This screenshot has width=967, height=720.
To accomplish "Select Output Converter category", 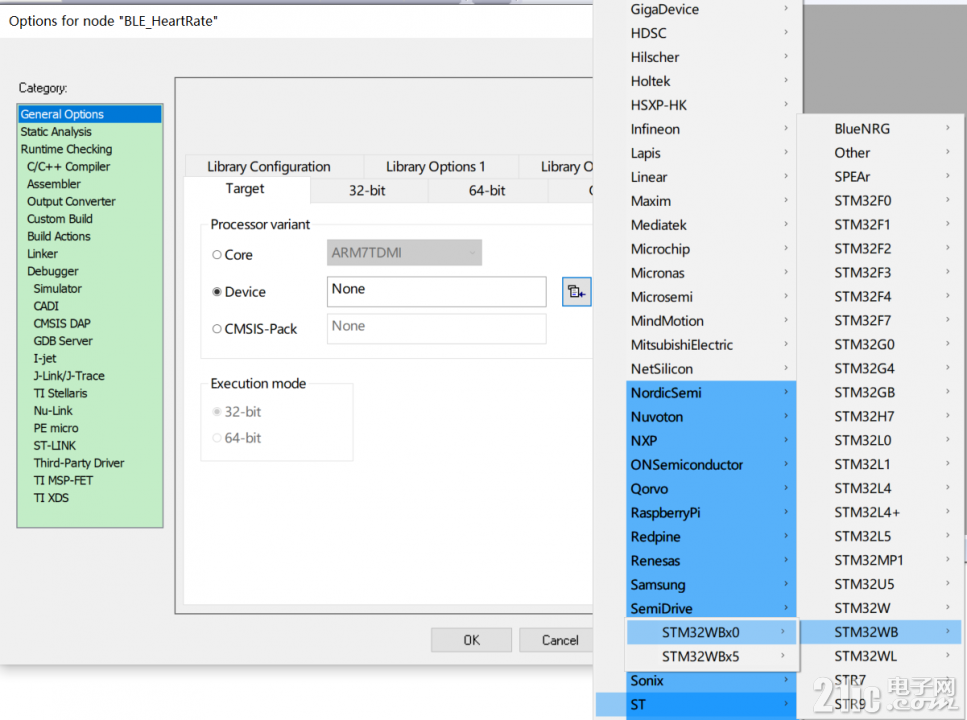I will [x=90, y=201].
